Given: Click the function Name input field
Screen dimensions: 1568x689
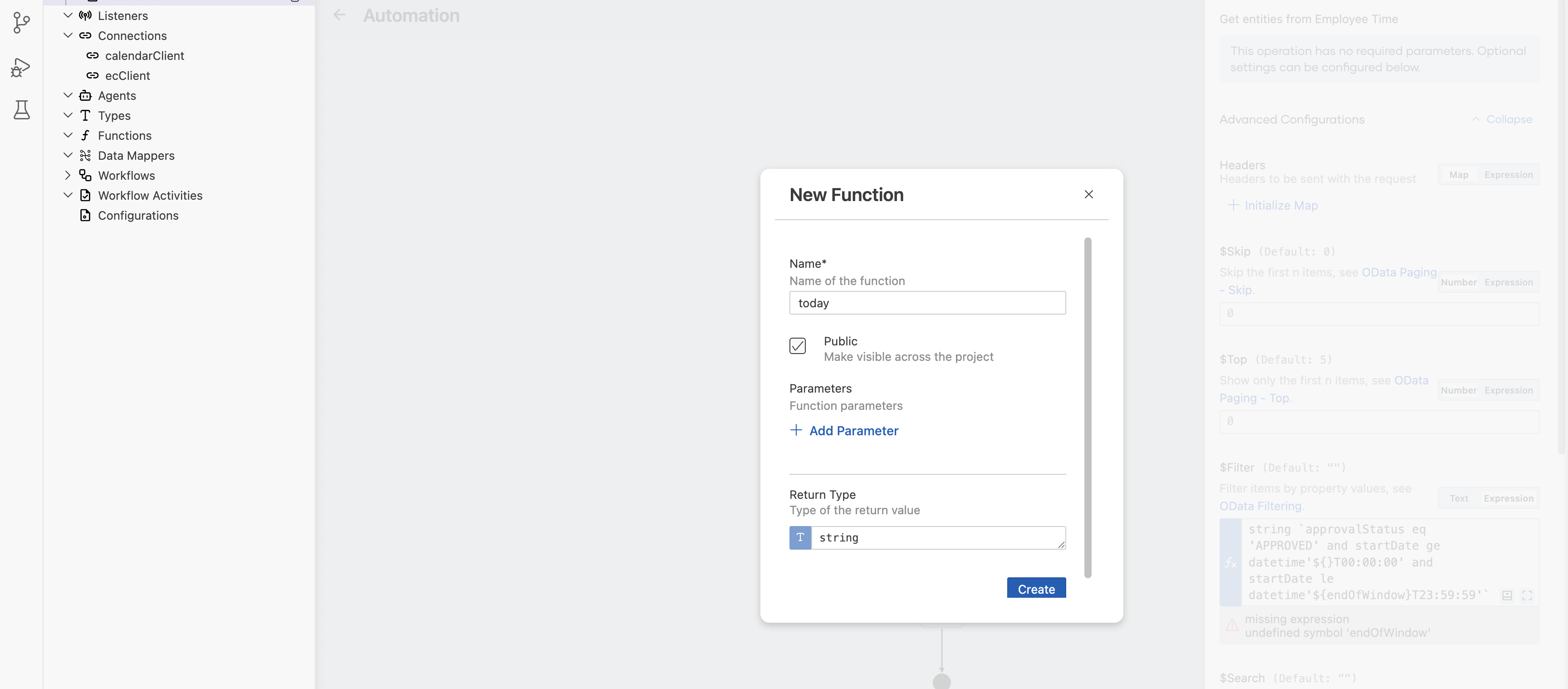Looking at the screenshot, I should coord(927,303).
